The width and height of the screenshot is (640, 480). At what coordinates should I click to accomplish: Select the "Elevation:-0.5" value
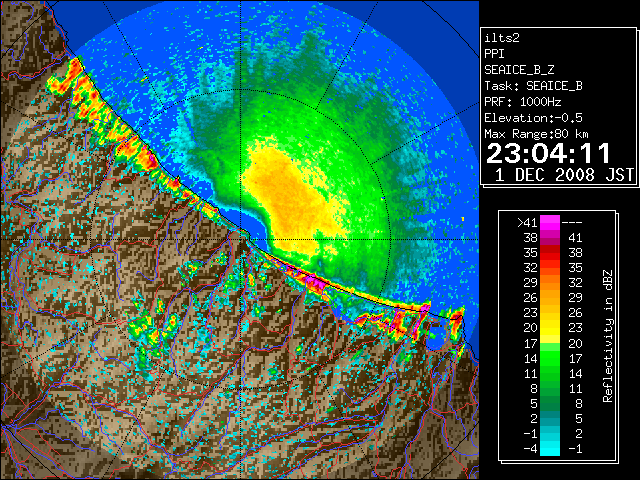(x=533, y=118)
